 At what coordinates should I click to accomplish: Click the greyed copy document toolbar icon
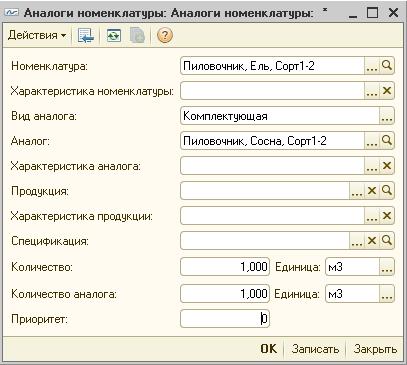(x=137, y=35)
